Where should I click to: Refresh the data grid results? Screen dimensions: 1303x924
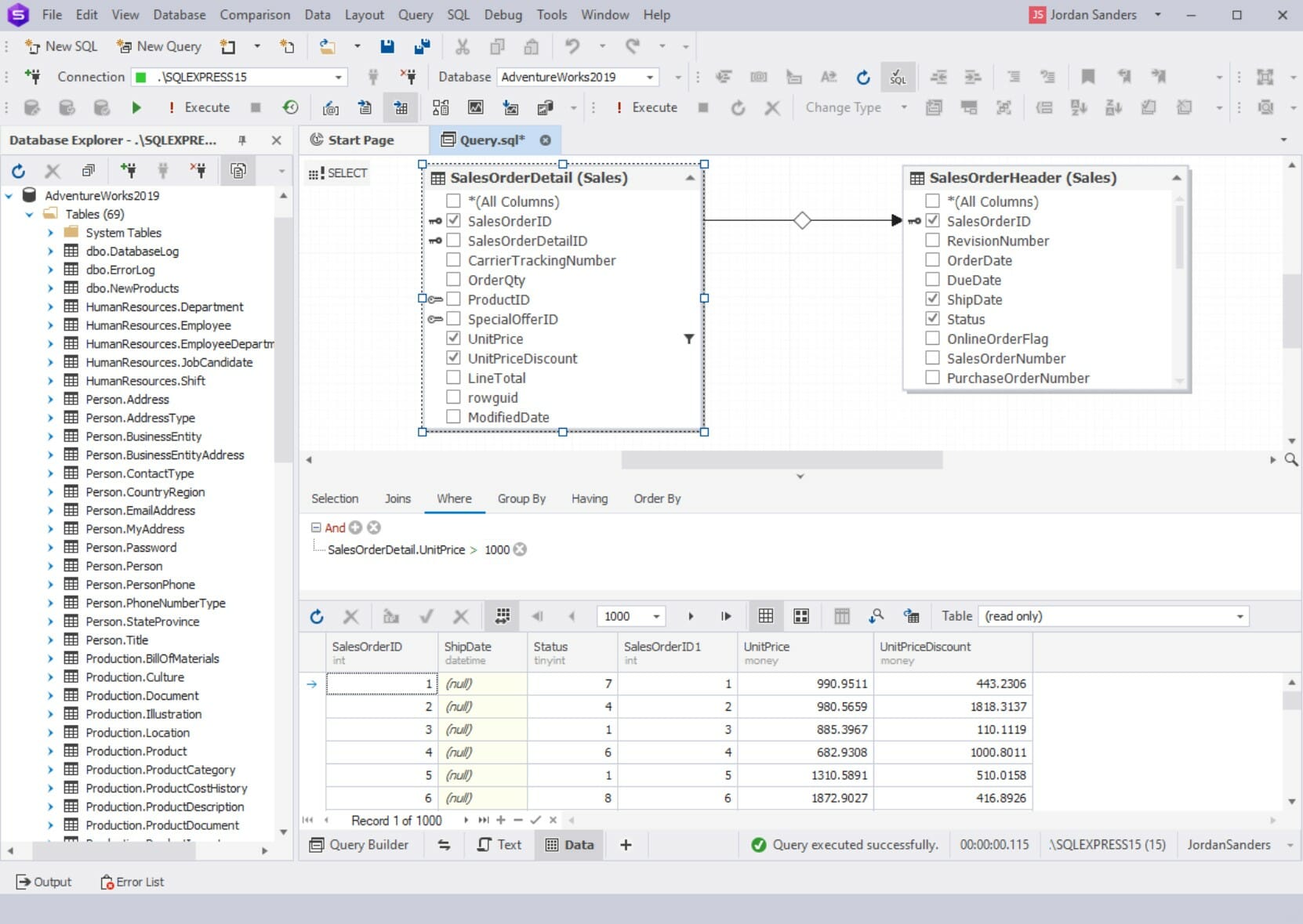[317, 616]
